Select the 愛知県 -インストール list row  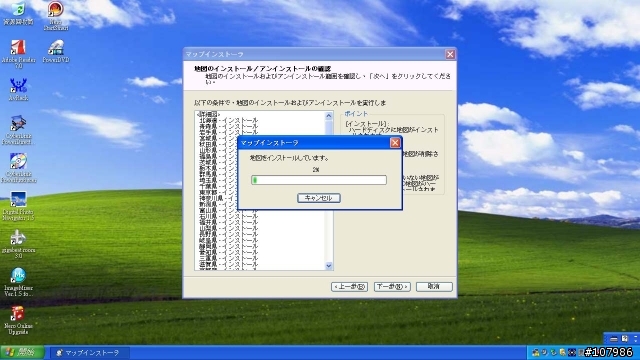(x=229, y=252)
